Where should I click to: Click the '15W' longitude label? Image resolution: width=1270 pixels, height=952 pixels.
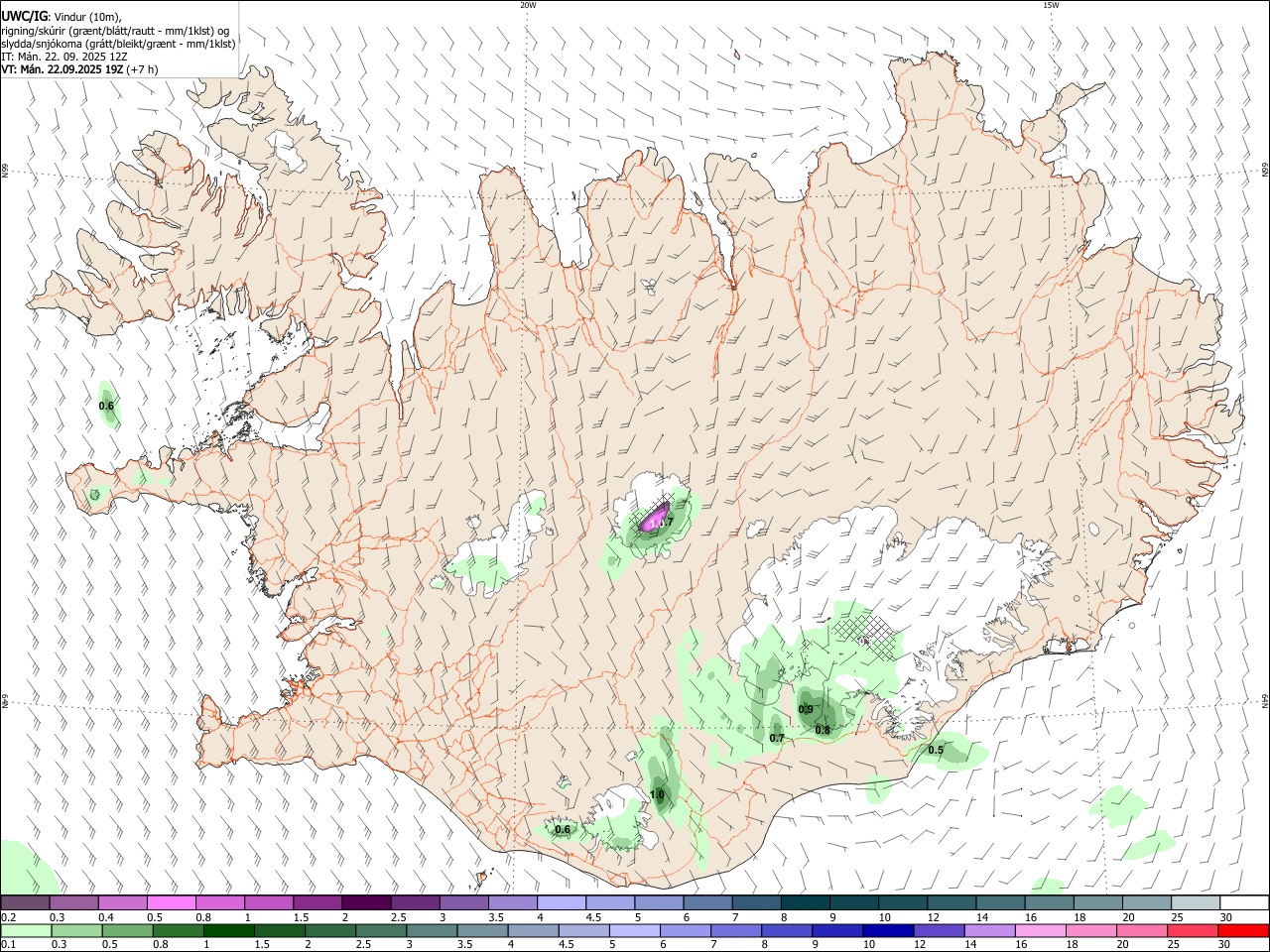[1051, 5]
